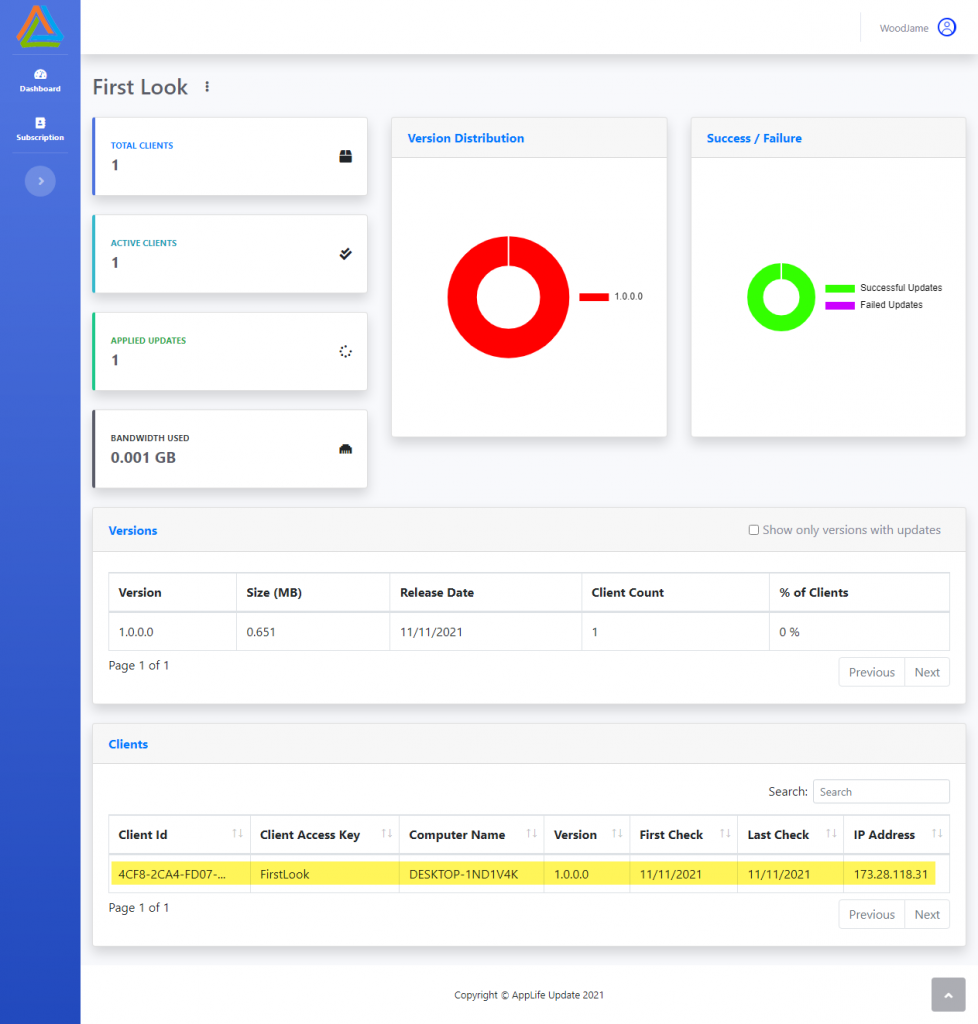
Task: Click the red 1.0.0.0 legend swatch
Action: [593, 297]
